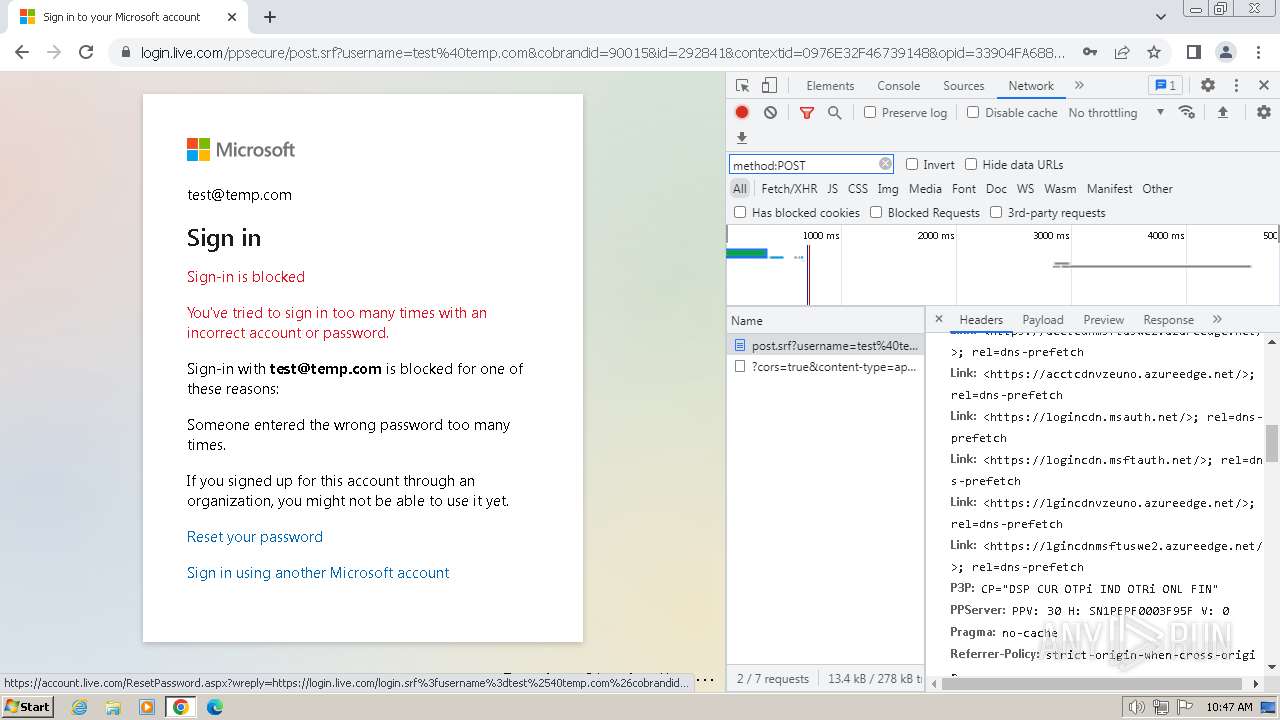Open Chrome three-dot menu
This screenshot has height=720, width=1280.
coord(1256,52)
